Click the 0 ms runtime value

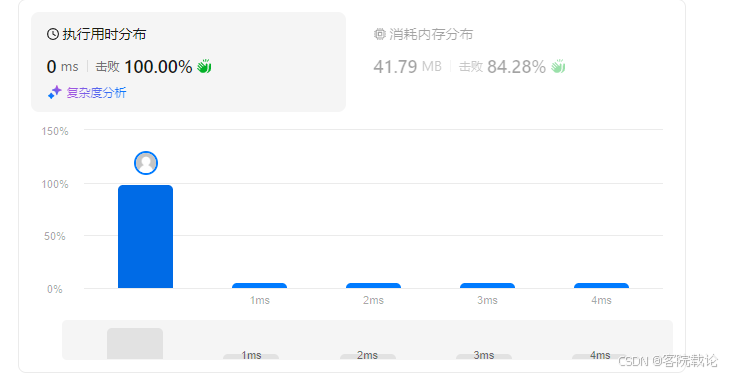tap(63, 67)
